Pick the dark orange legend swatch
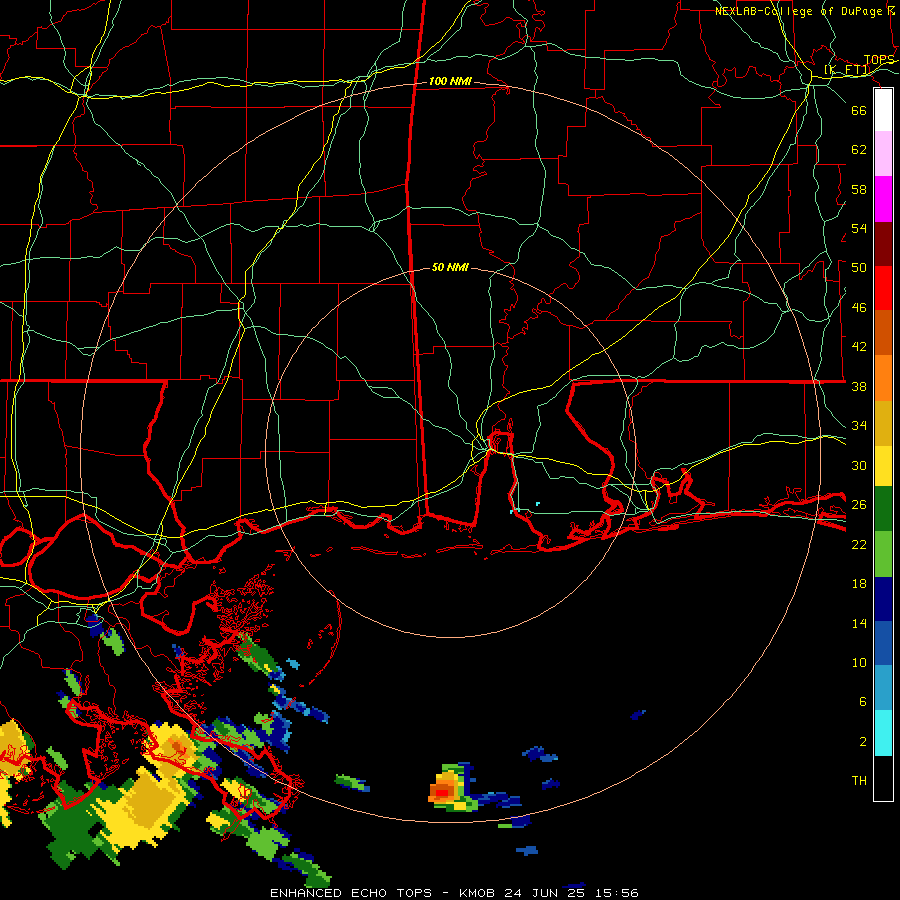 tap(883, 333)
